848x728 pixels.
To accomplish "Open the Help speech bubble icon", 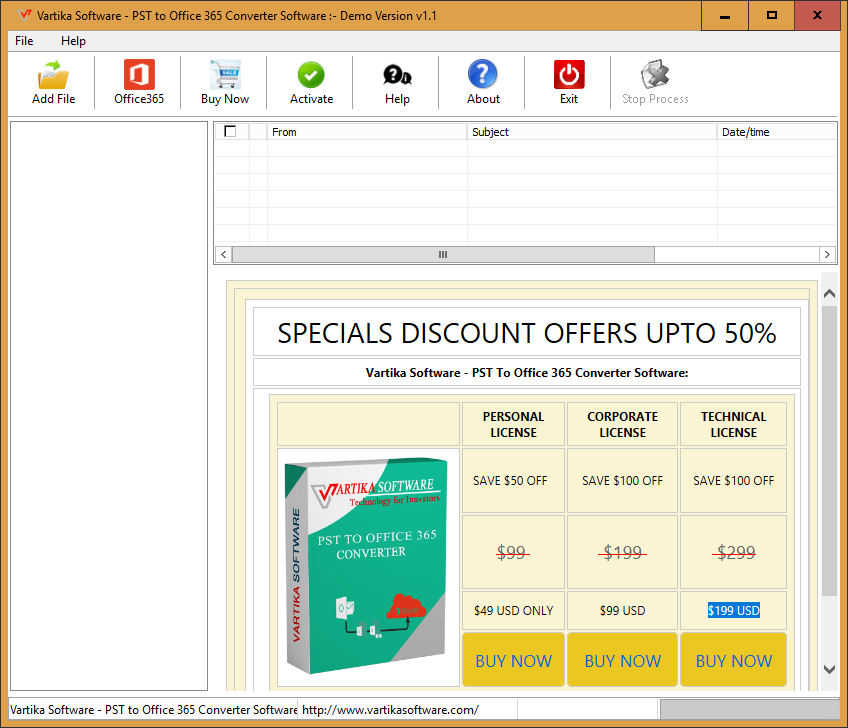I will click(x=397, y=75).
